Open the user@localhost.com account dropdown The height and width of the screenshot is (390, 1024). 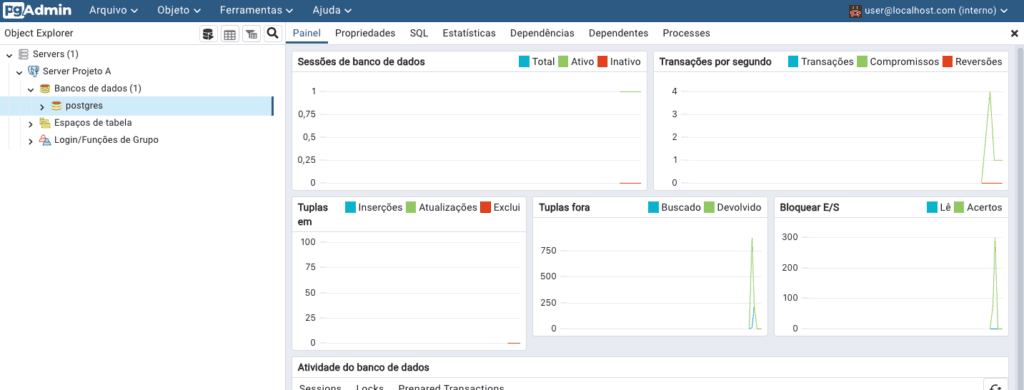(x=929, y=10)
